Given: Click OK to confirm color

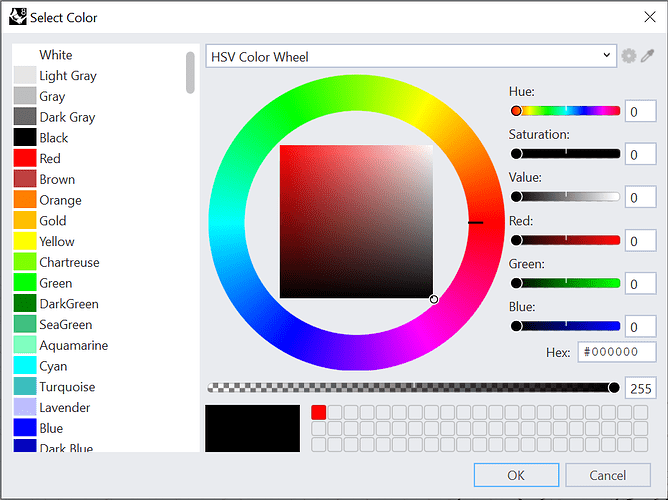Looking at the screenshot, I should [x=516, y=475].
